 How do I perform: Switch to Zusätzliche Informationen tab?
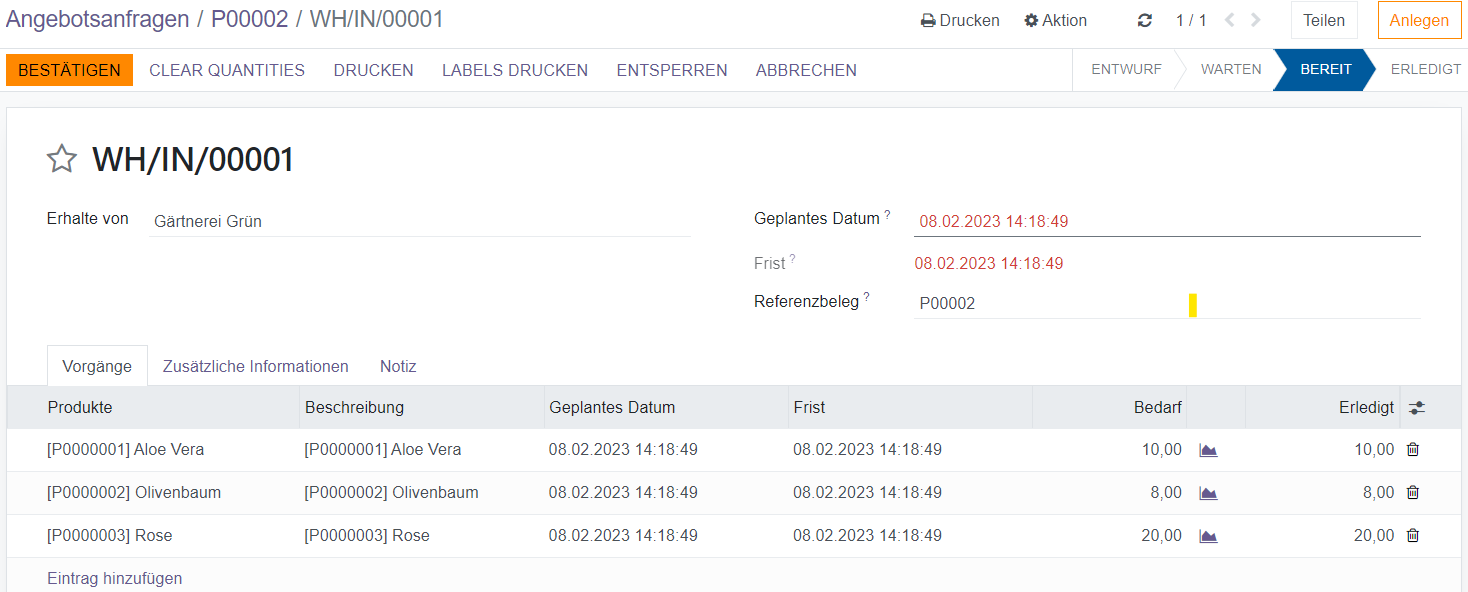(x=255, y=366)
